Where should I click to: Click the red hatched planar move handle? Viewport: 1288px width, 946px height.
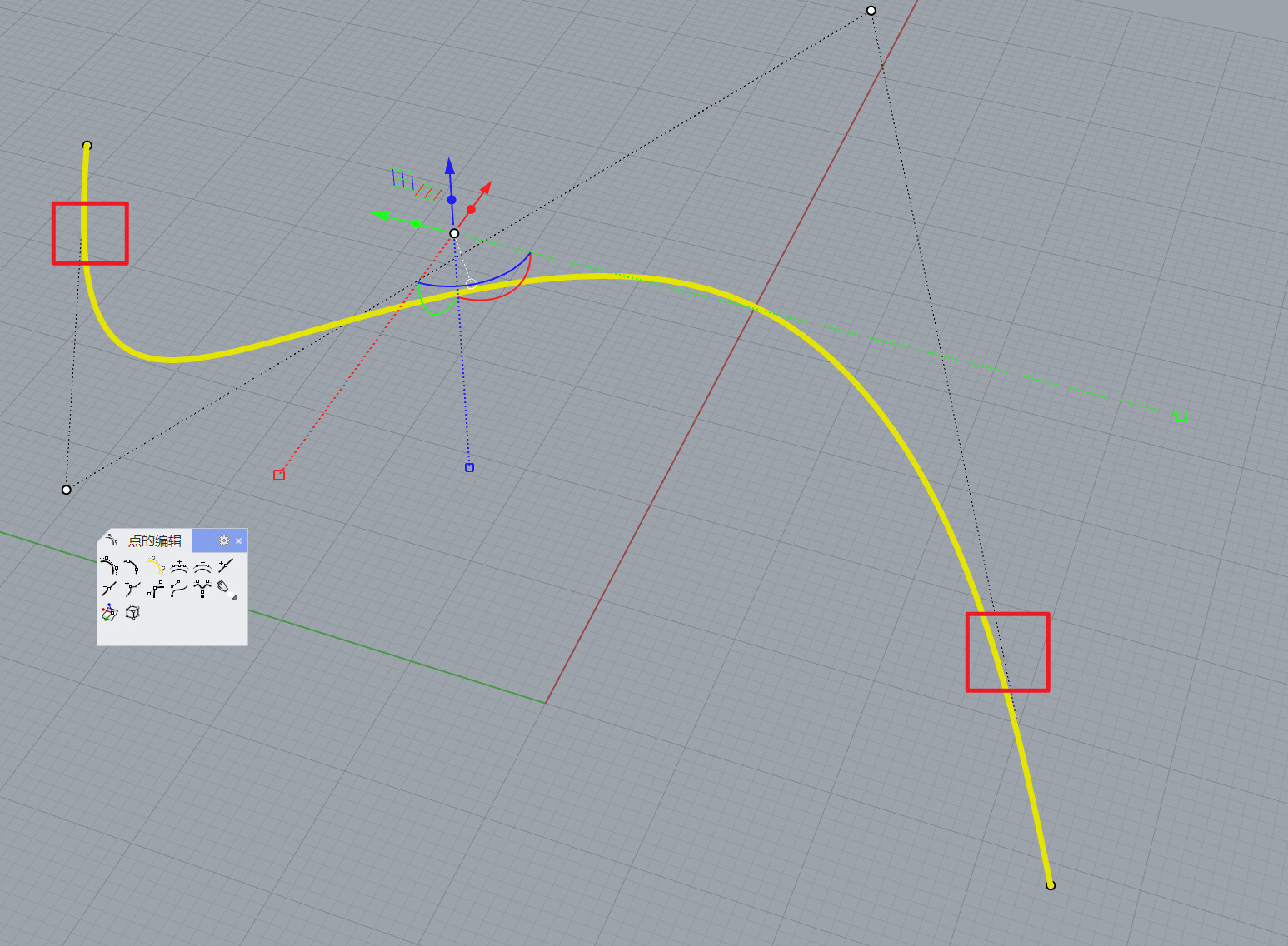429,192
